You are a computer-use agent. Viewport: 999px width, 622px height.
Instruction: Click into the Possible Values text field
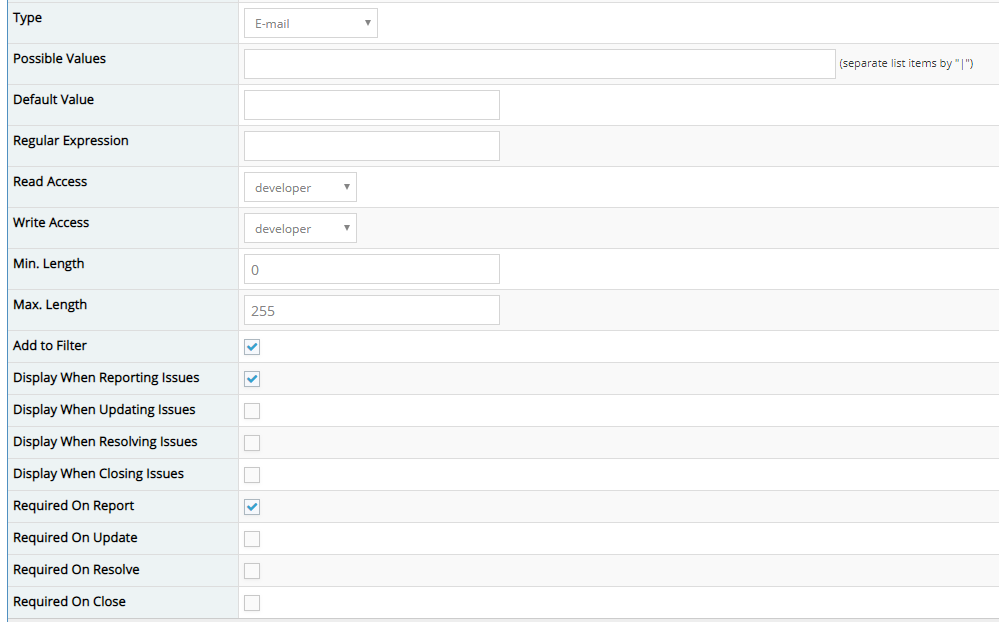coord(539,64)
